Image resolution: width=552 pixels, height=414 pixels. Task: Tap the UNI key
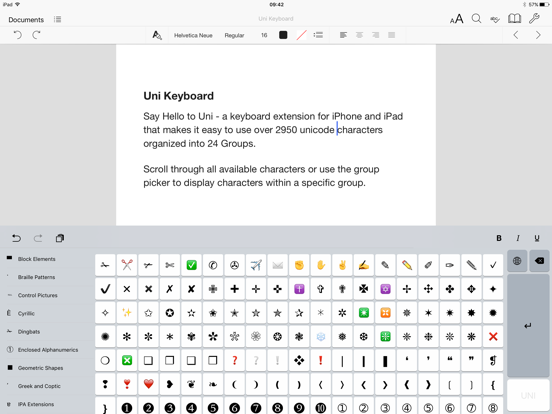[x=528, y=396]
